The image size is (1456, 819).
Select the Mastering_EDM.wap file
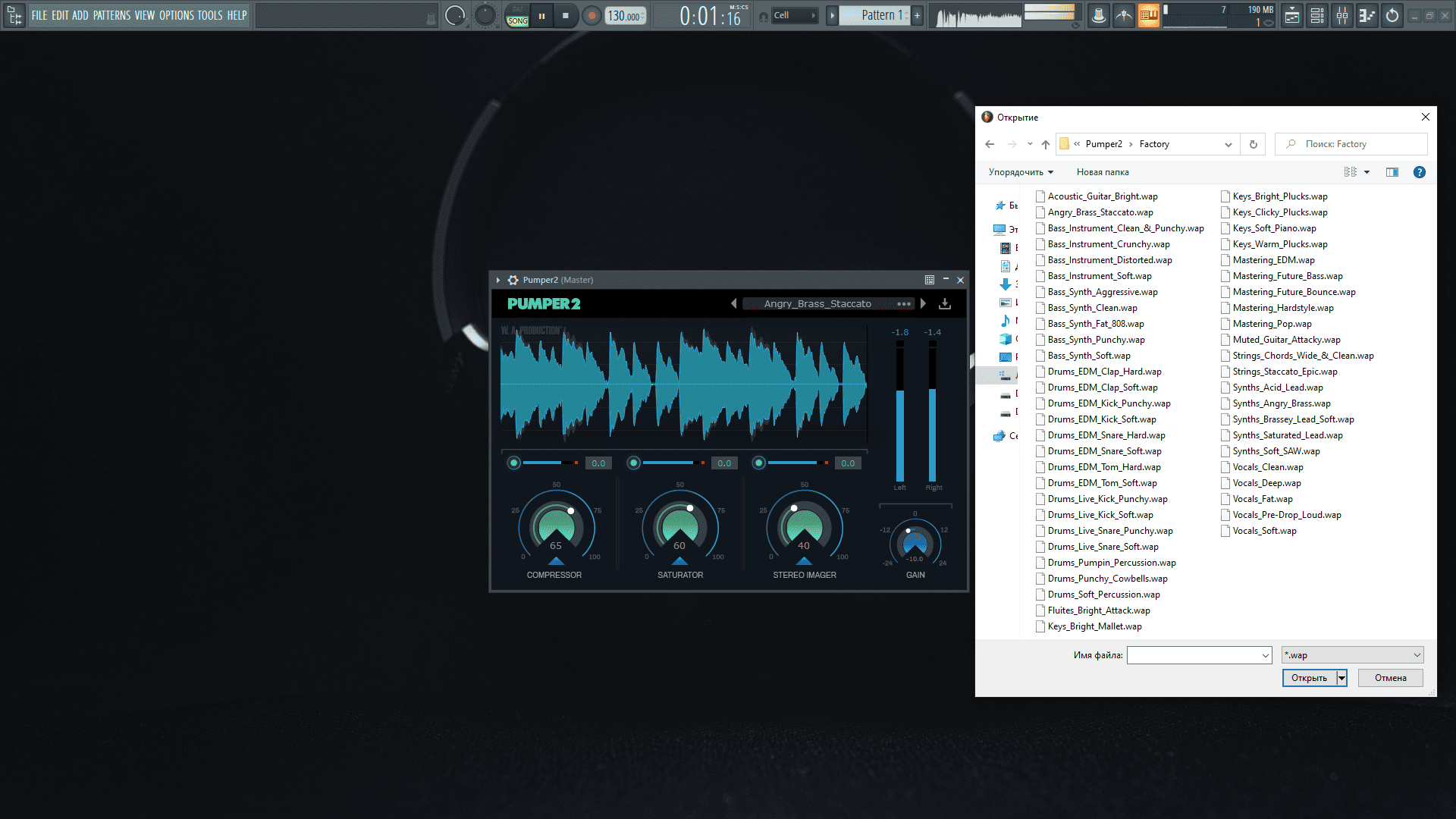tap(1273, 260)
